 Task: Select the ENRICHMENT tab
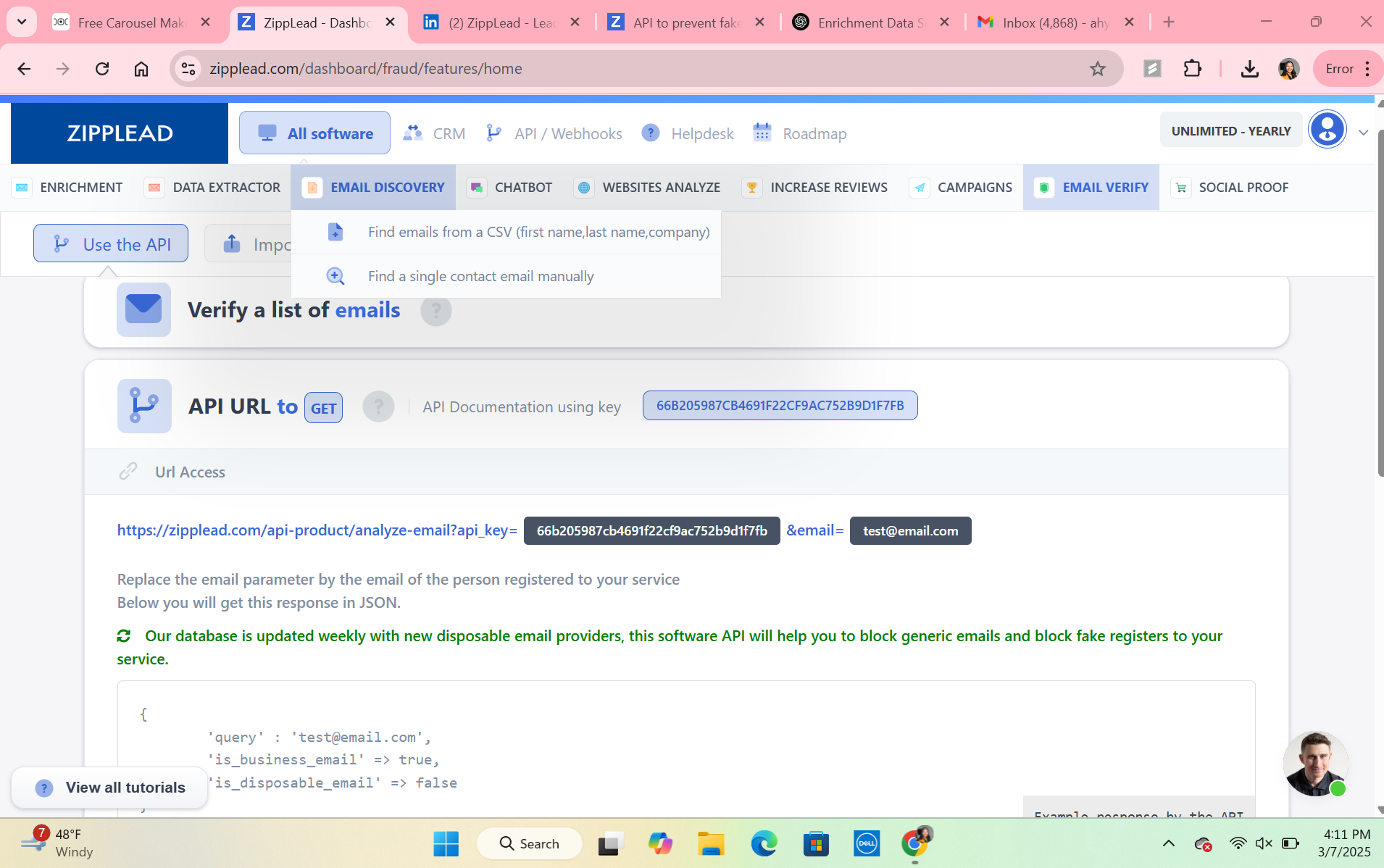[x=68, y=187]
